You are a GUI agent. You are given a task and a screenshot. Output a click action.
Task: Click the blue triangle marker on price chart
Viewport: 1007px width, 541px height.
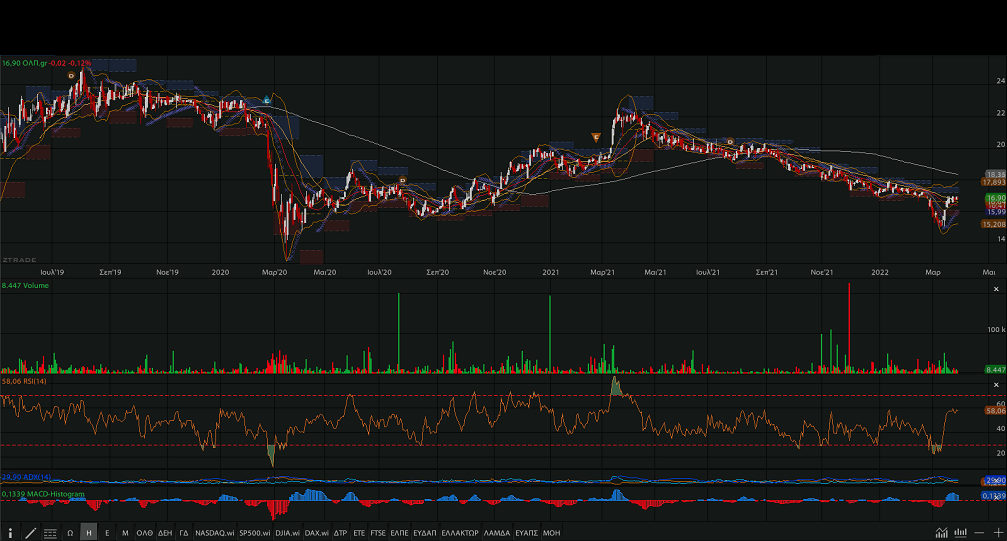pos(267,101)
